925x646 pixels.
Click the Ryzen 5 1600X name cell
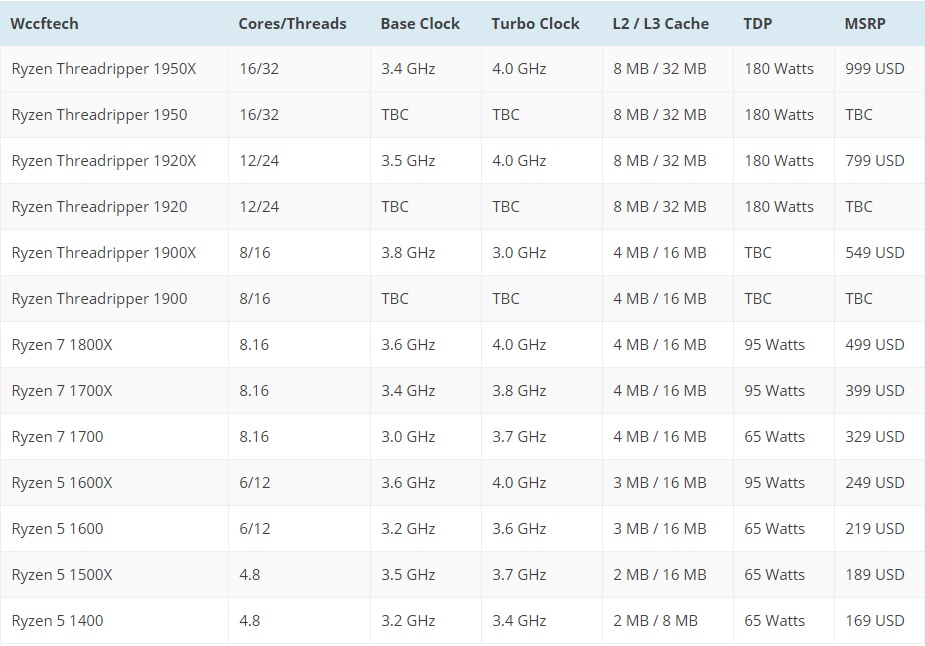coord(62,483)
